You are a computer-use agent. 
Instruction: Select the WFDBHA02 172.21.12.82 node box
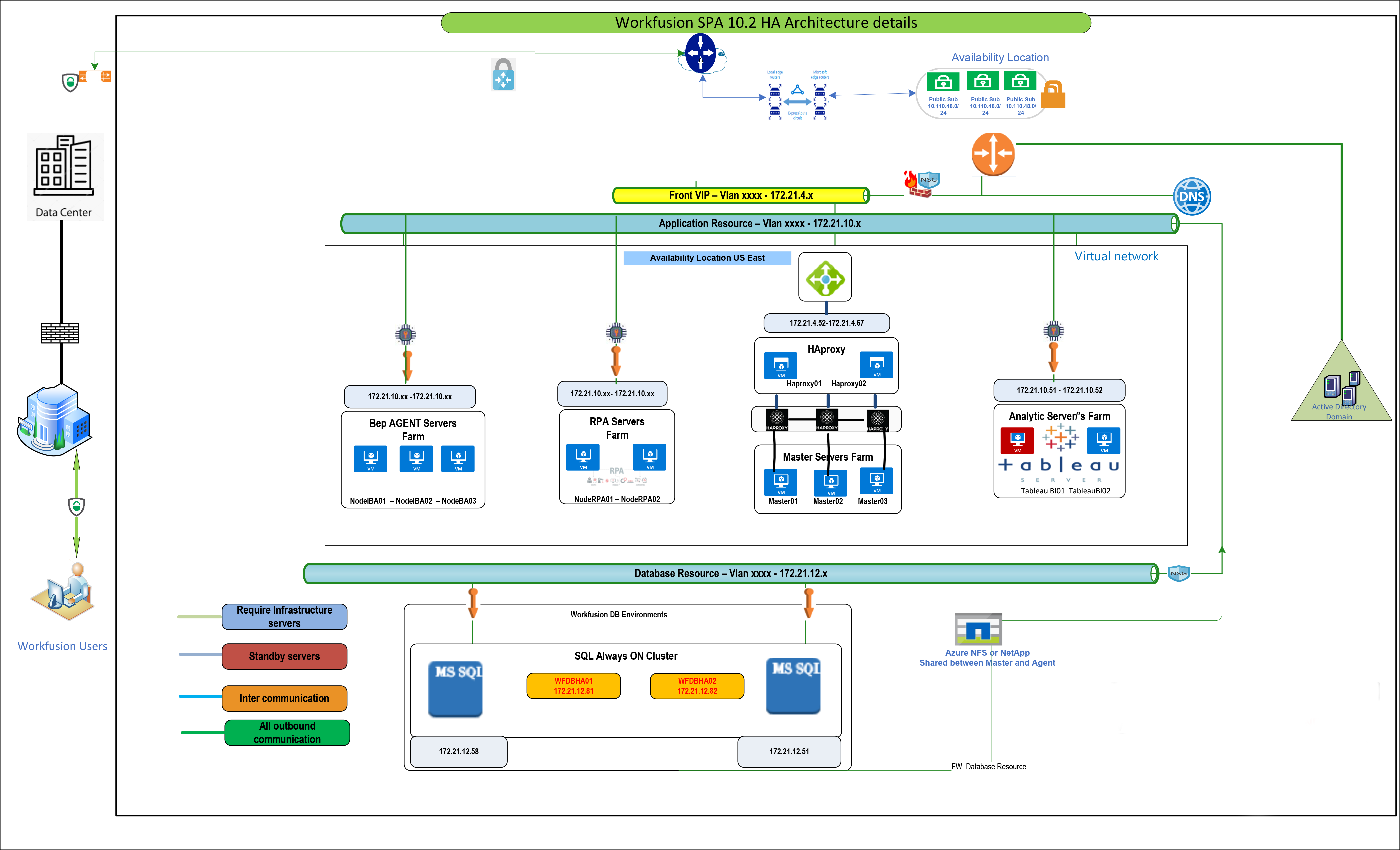tap(697, 686)
